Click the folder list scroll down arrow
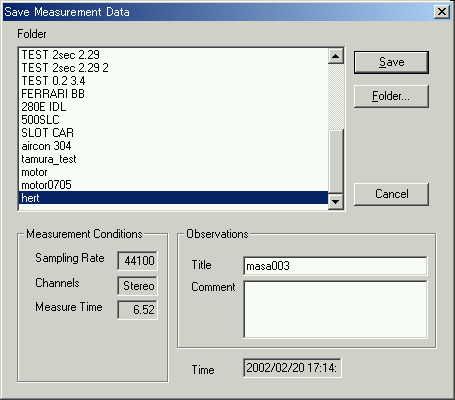Image resolution: width=455 pixels, height=400 pixels. coord(335,201)
